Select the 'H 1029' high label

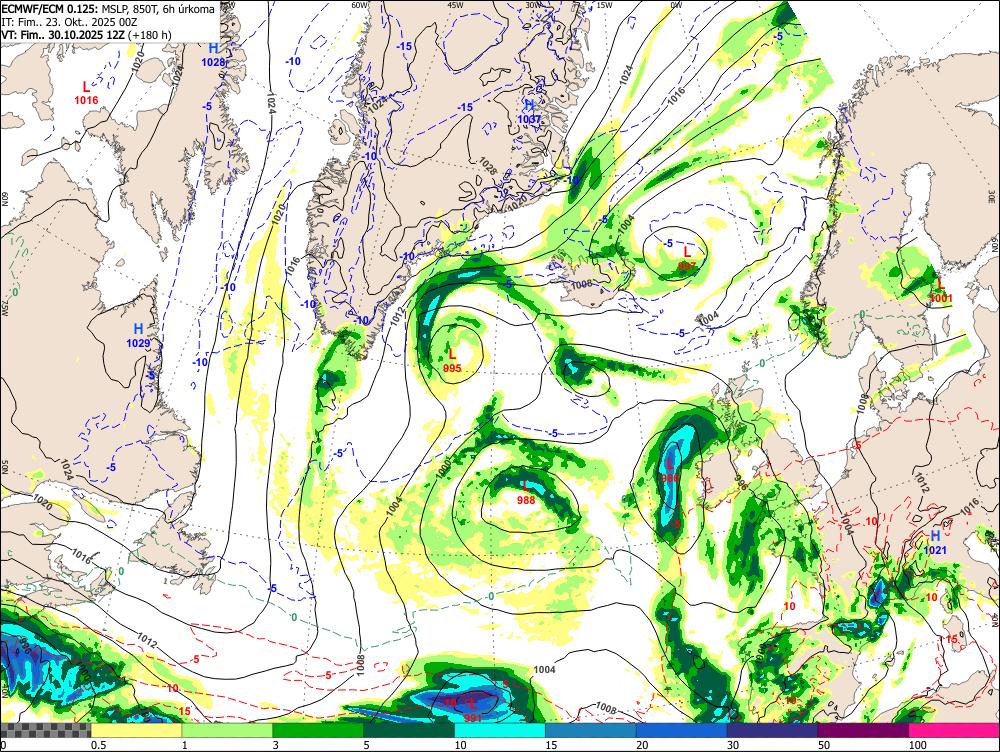pos(138,335)
